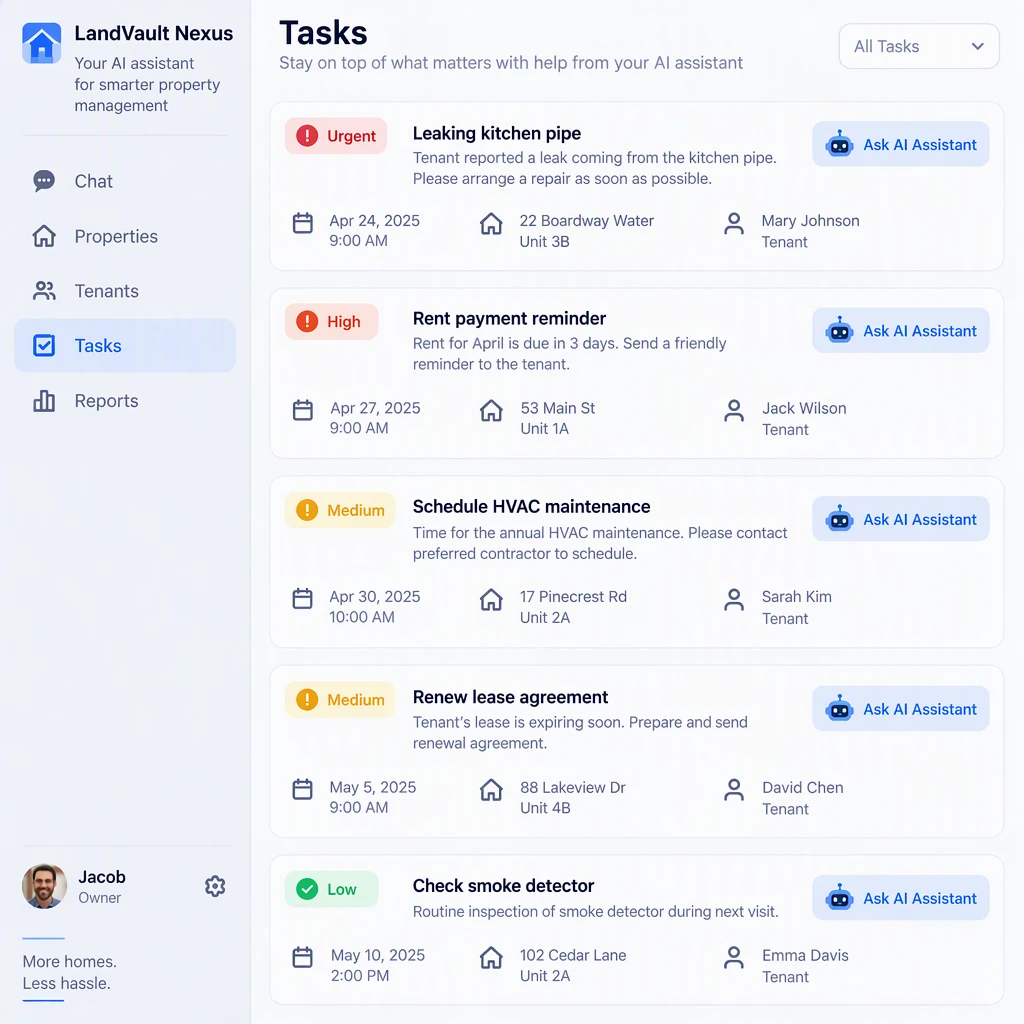Click the Properties house icon in sidebar
1024x1024 pixels.
(44, 236)
